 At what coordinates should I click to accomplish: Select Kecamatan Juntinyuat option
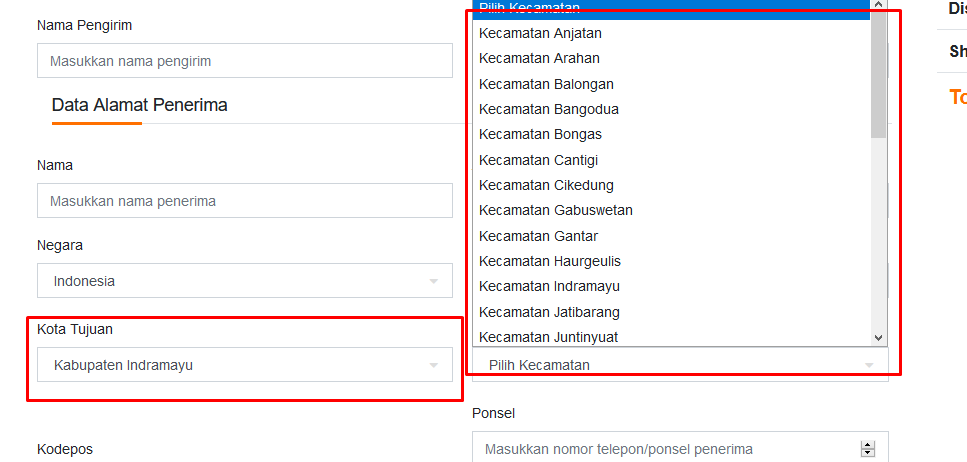[548, 337]
